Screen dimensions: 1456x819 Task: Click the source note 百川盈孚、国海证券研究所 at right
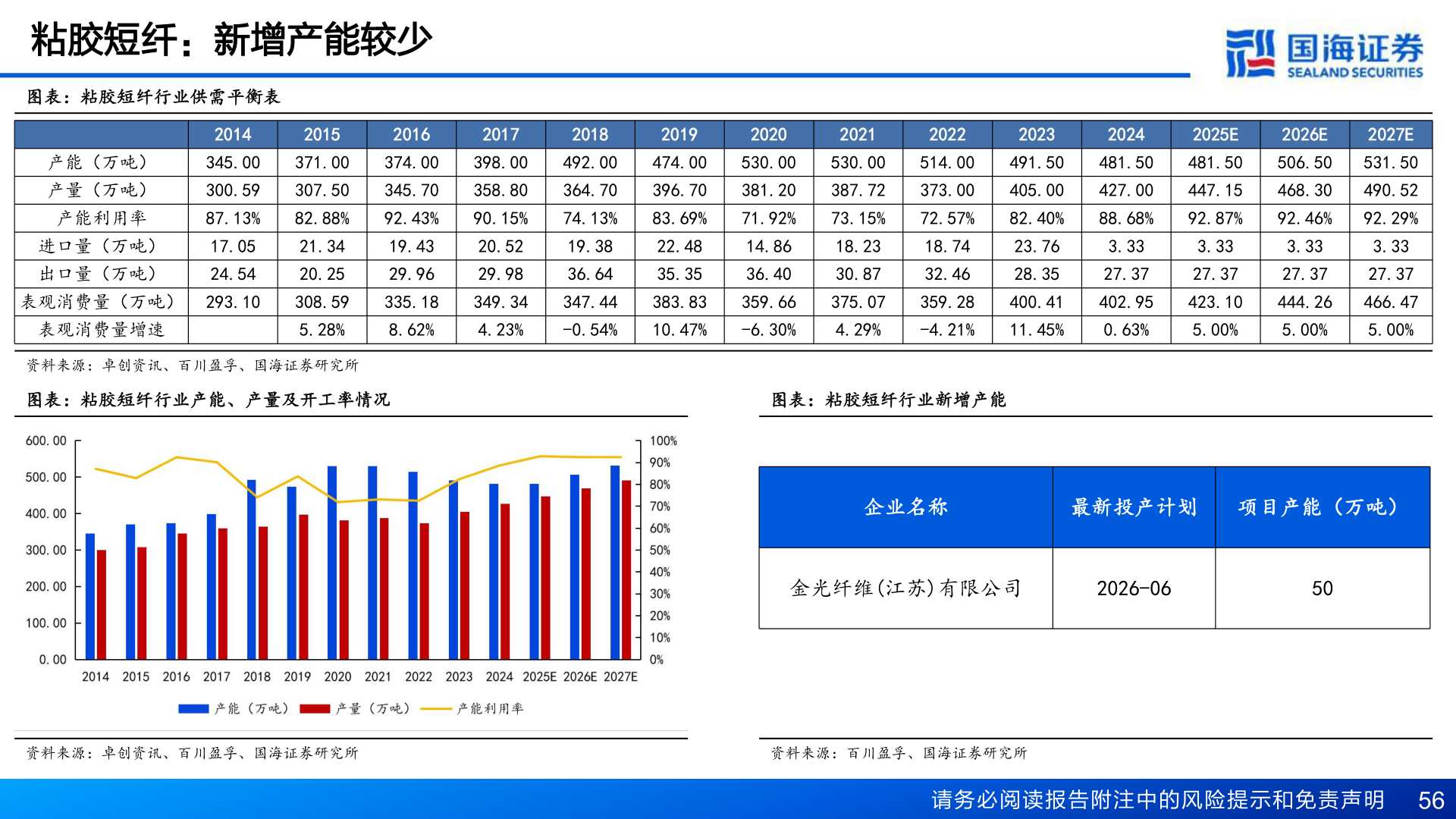pos(899,753)
